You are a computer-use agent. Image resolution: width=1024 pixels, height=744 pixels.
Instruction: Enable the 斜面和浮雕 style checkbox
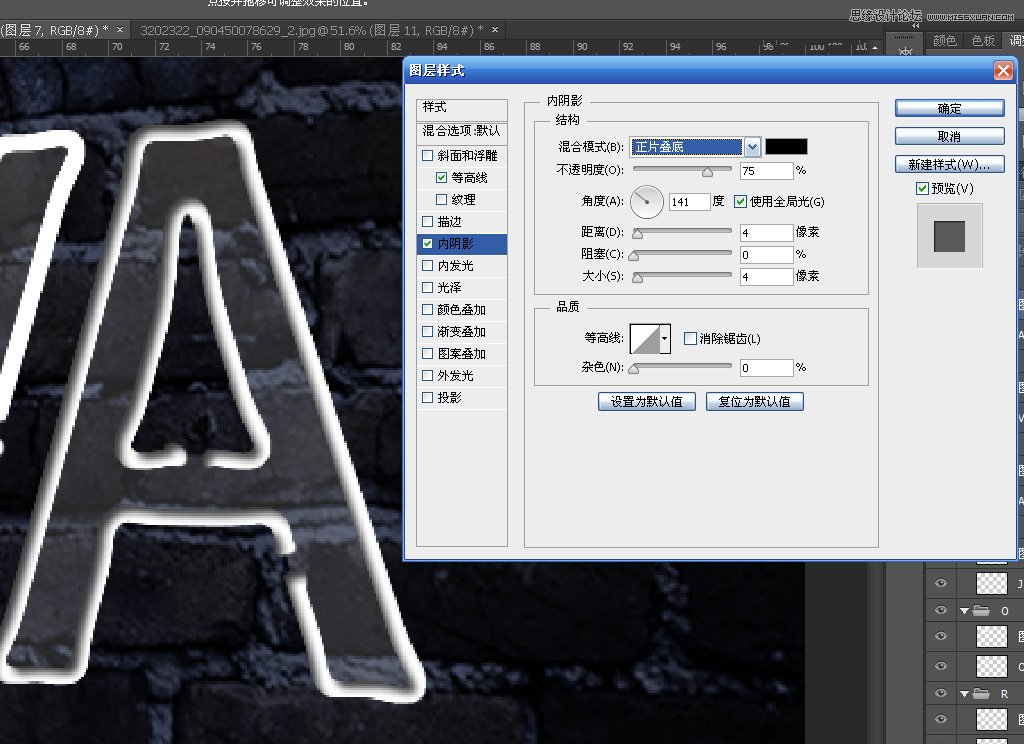coord(428,155)
